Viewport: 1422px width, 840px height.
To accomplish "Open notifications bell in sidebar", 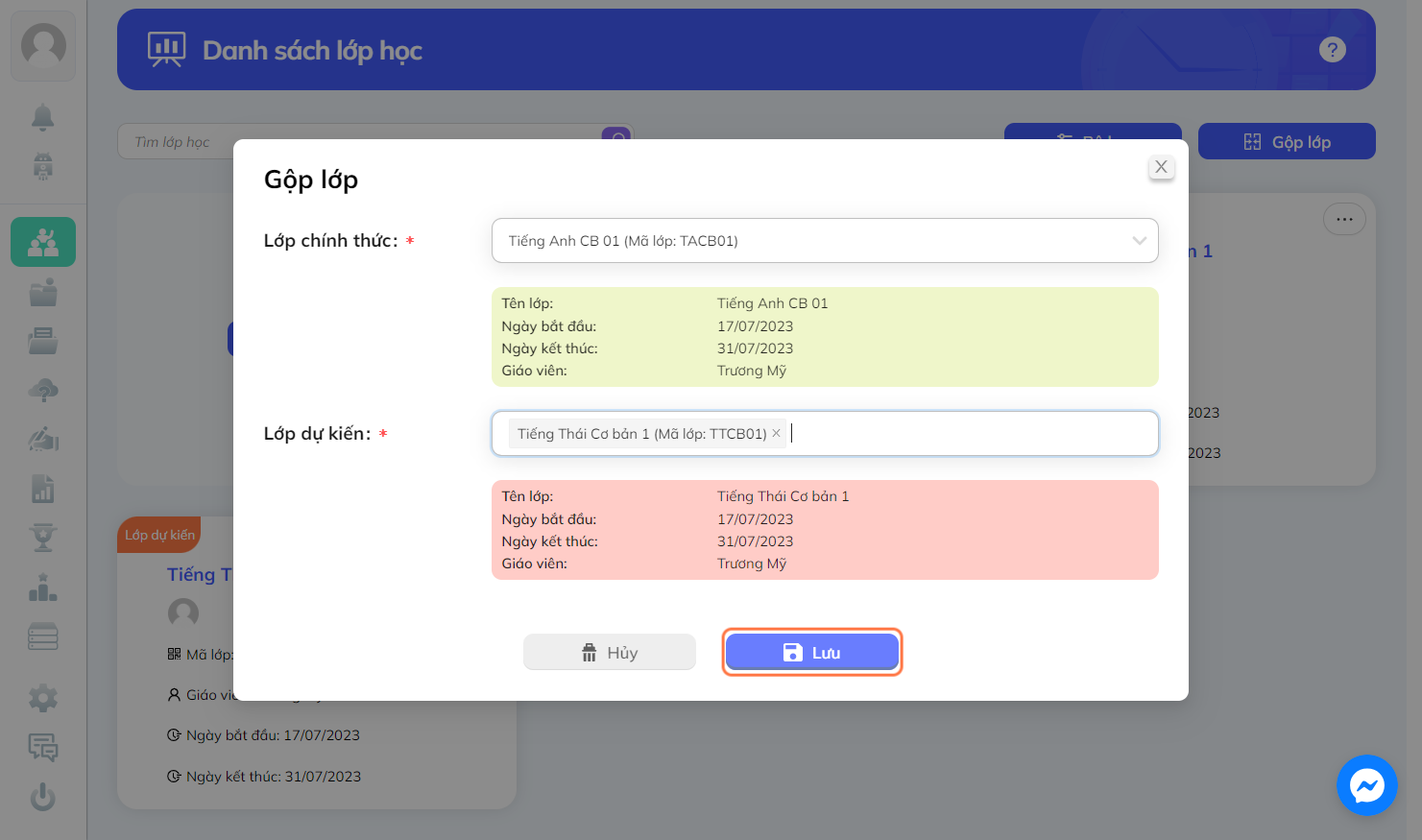I will coord(43,117).
